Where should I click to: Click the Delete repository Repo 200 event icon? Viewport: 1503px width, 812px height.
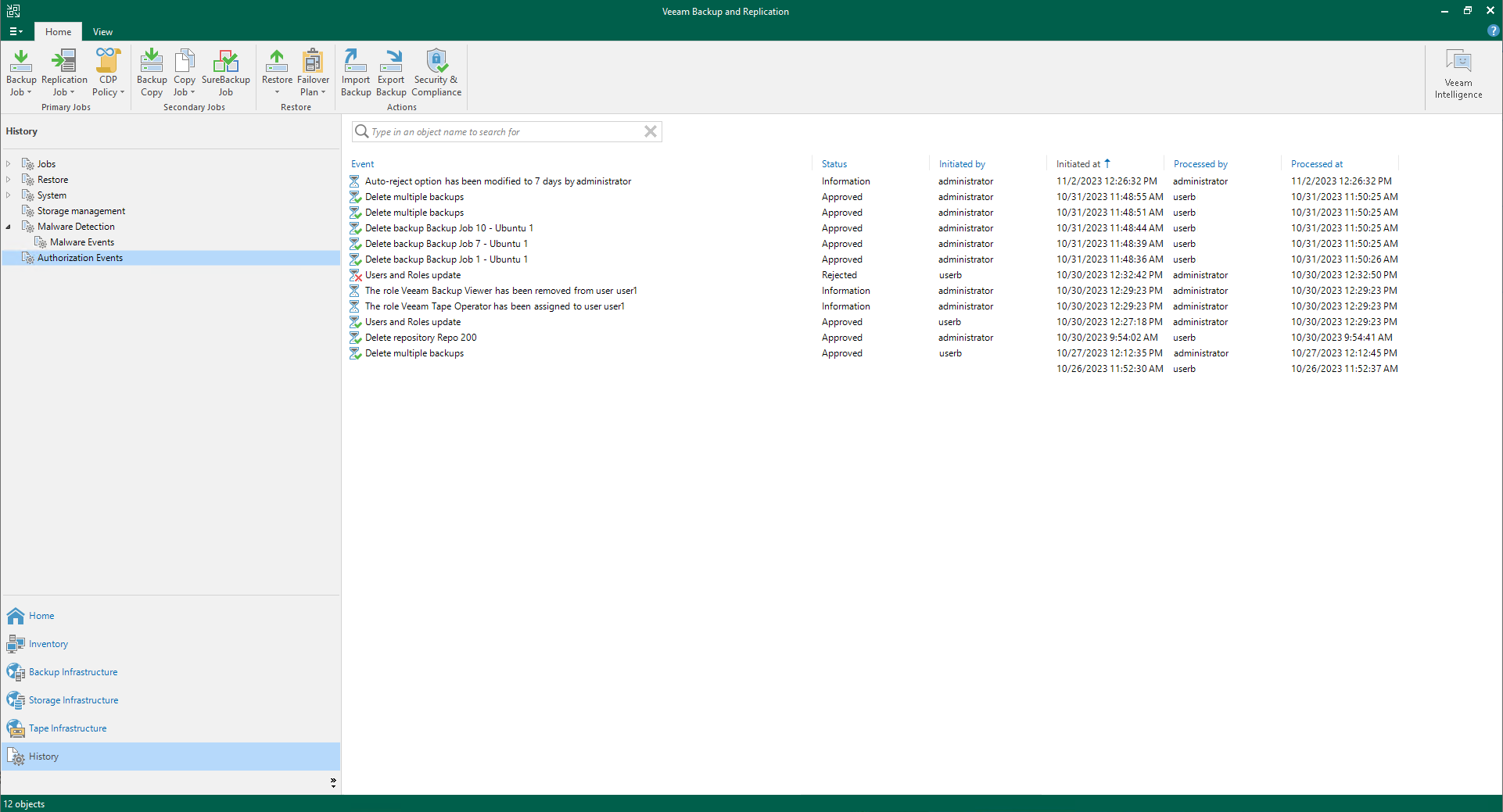click(x=356, y=338)
